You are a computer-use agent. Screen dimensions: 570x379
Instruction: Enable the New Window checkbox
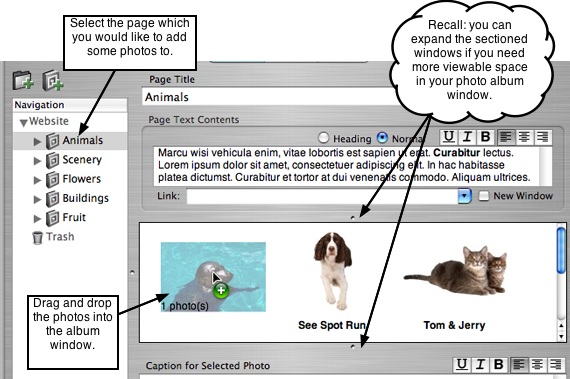coord(483,196)
